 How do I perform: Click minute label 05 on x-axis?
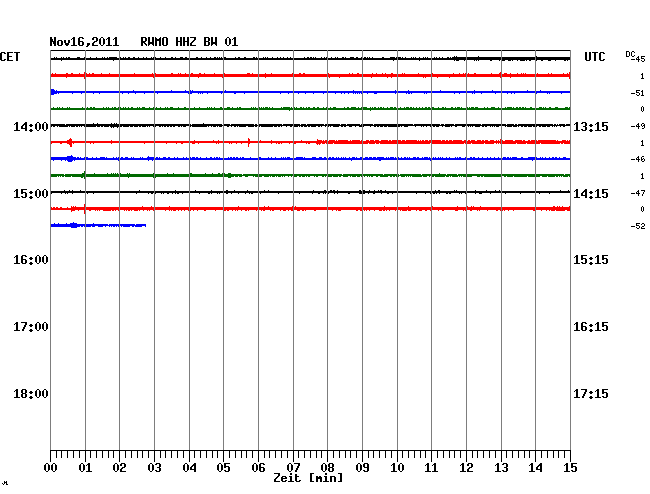223,468
